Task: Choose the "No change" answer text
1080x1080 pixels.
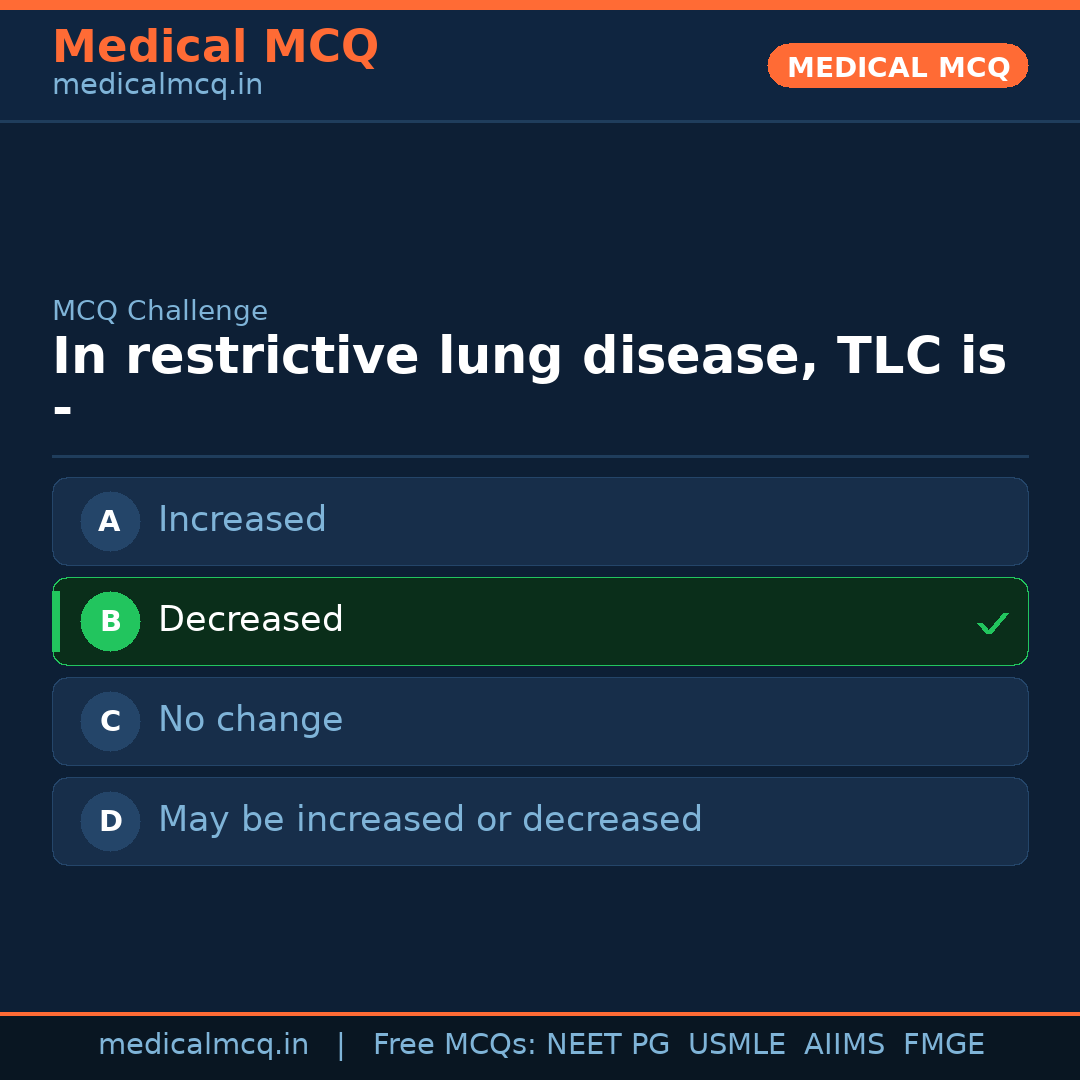Action: (250, 720)
